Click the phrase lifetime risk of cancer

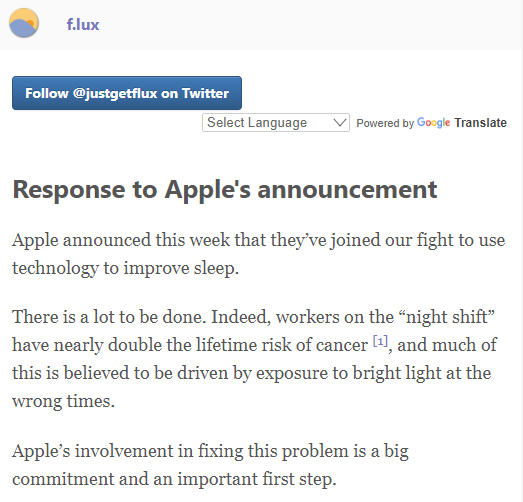(x=282, y=345)
